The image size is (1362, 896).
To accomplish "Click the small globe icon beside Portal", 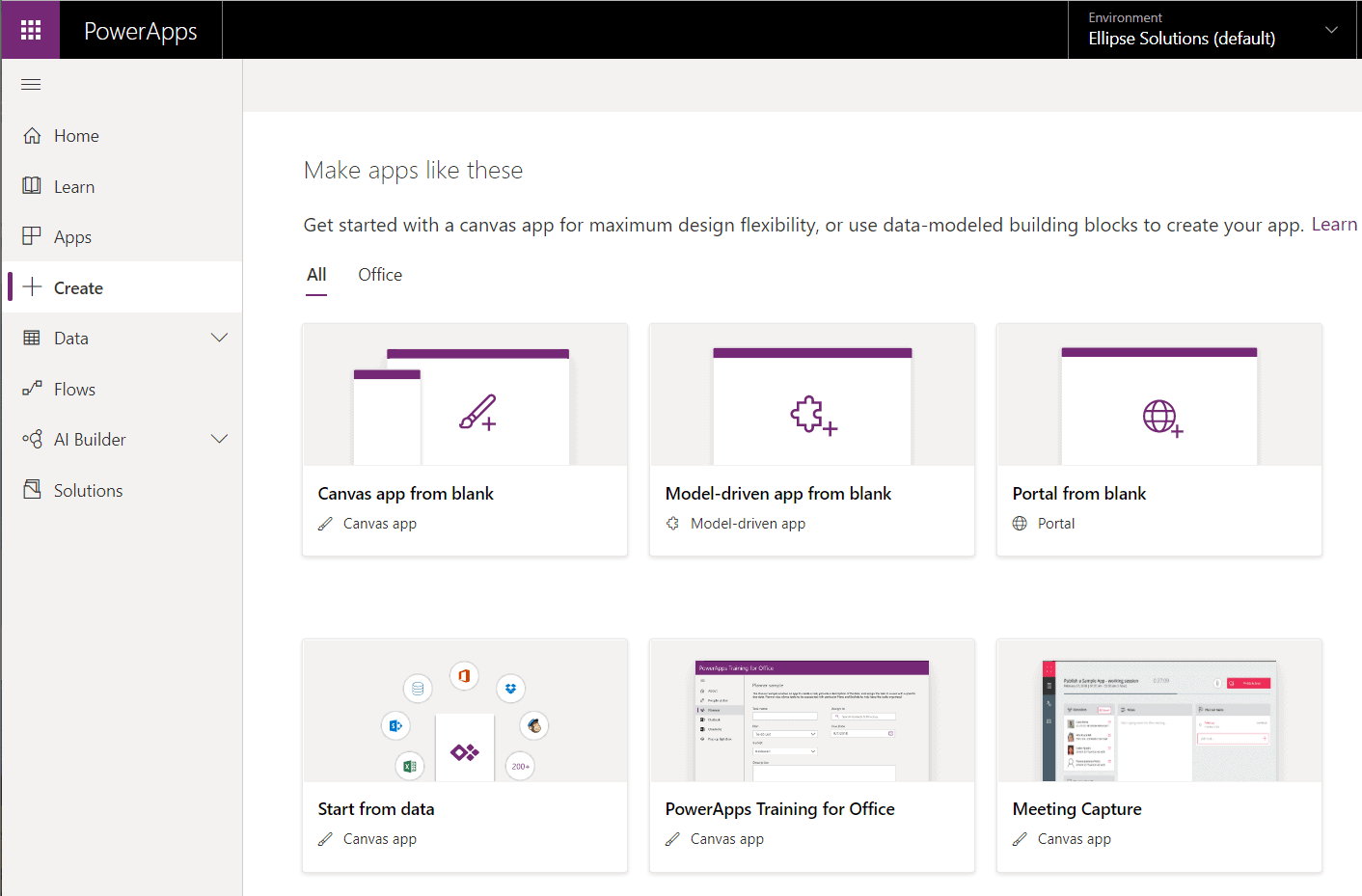I will pos(1020,524).
